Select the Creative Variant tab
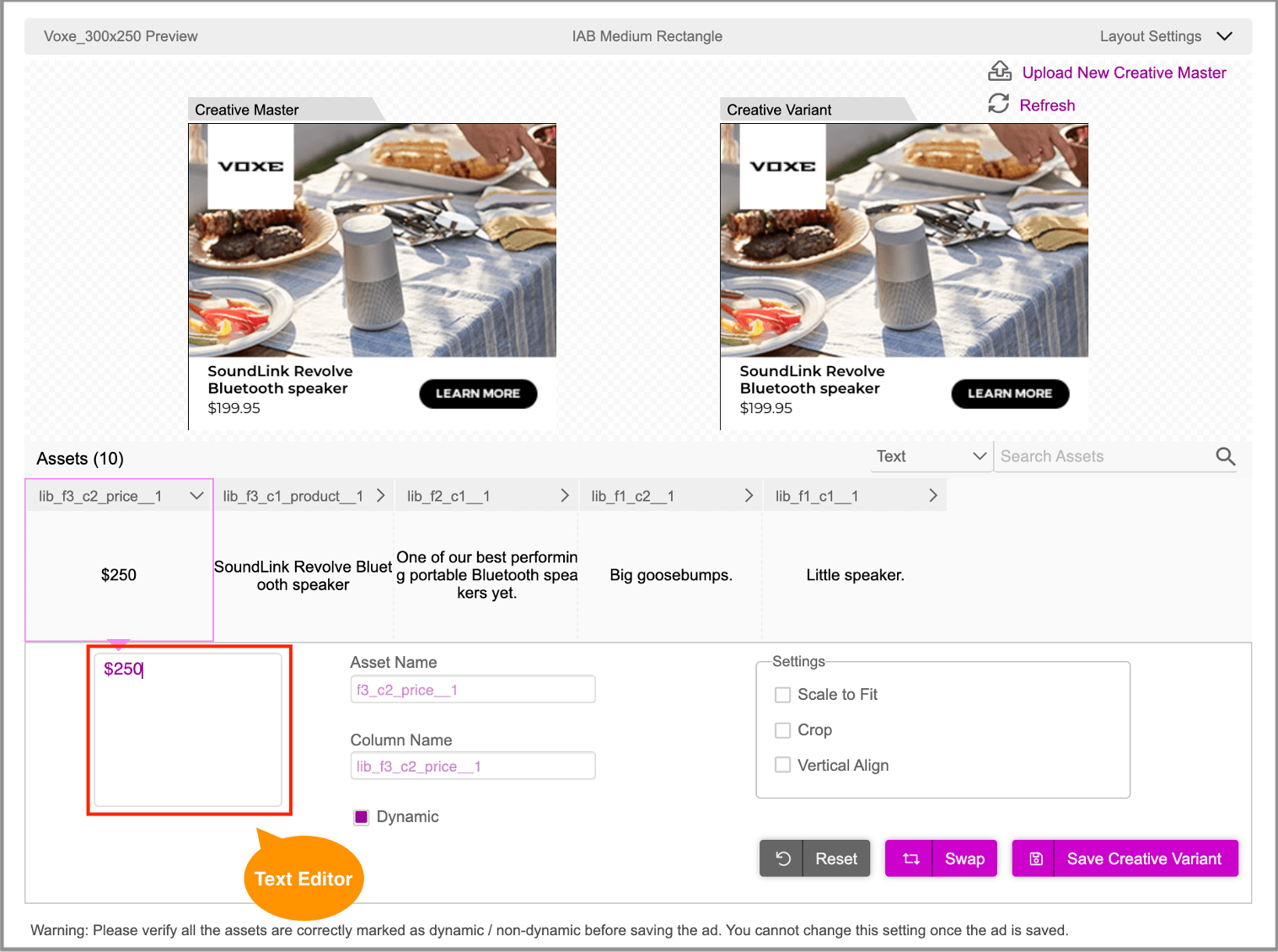Screen dimensions: 1278x952 pyautogui.click(x=817, y=110)
